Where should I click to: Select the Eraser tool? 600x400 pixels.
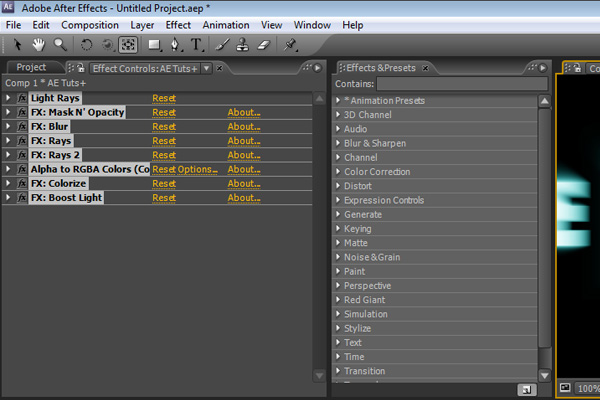pyautogui.click(x=264, y=45)
